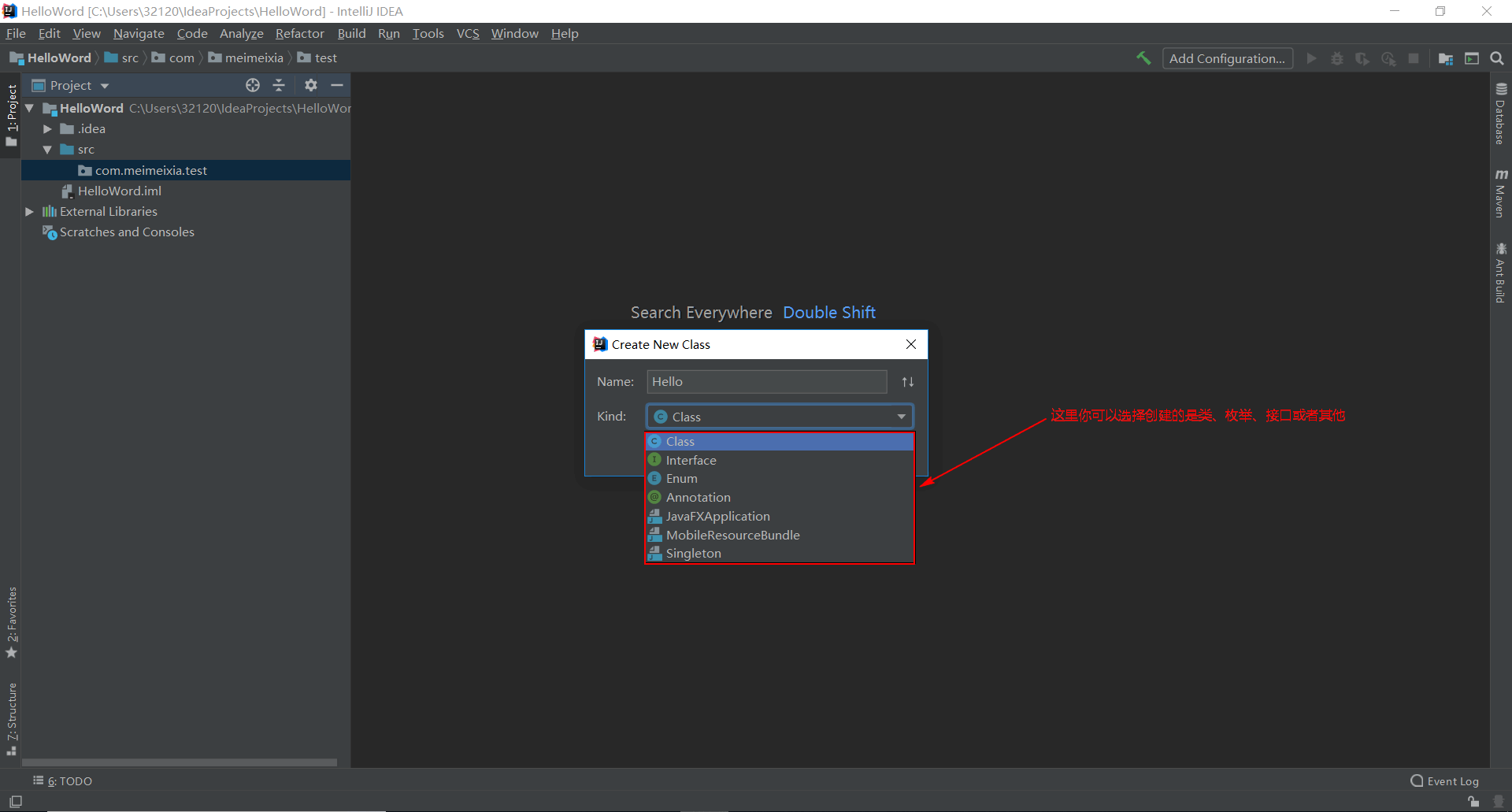This screenshot has width=1512, height=812.
Task: Click the com breadcrumb
Action: [x=173, y=58]
